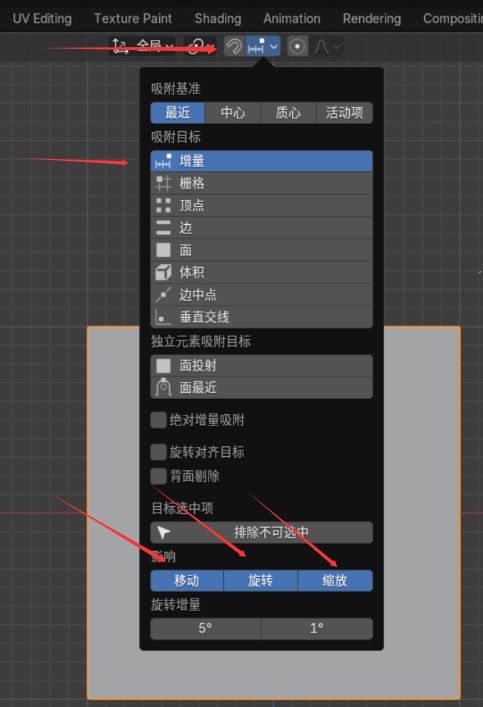Click the pivot point icon
This screenshot has height=707, width=483.
[198, 46]
